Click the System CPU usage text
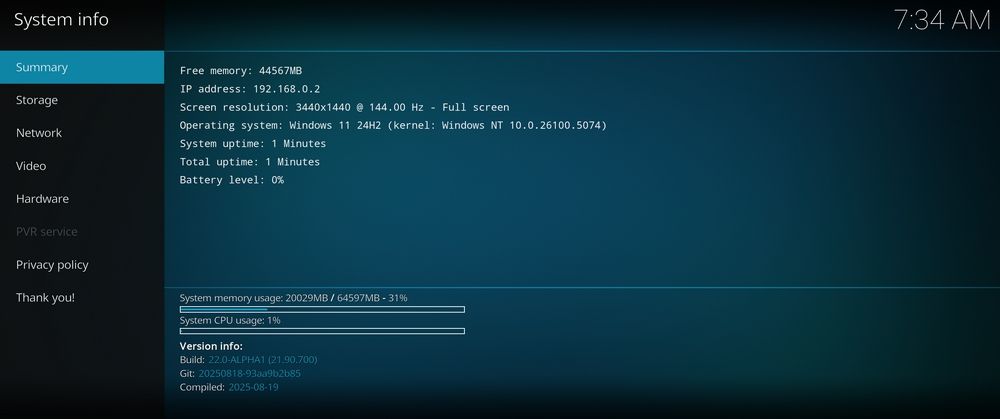 click(230, 320)
